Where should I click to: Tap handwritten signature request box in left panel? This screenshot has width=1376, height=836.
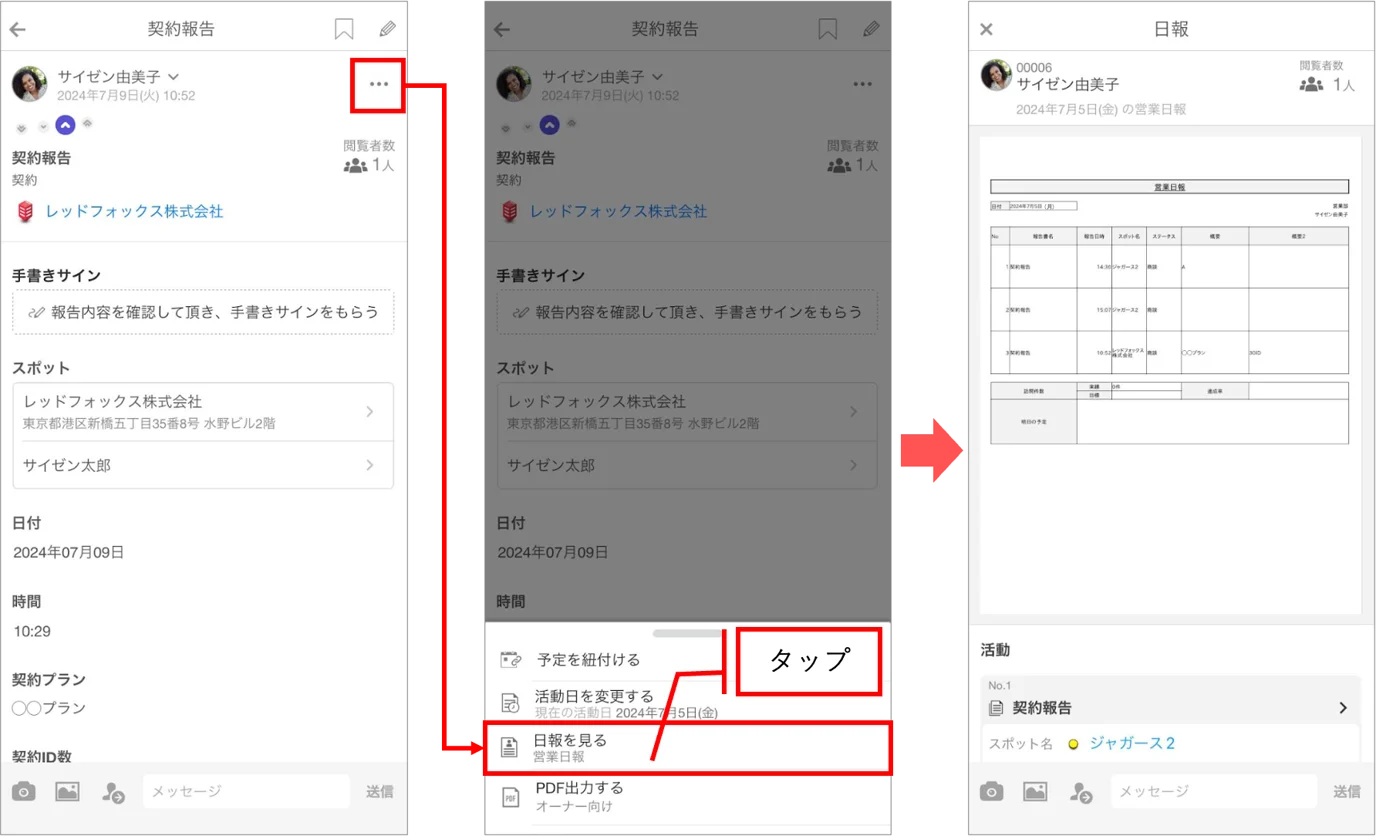click(203, 312)
